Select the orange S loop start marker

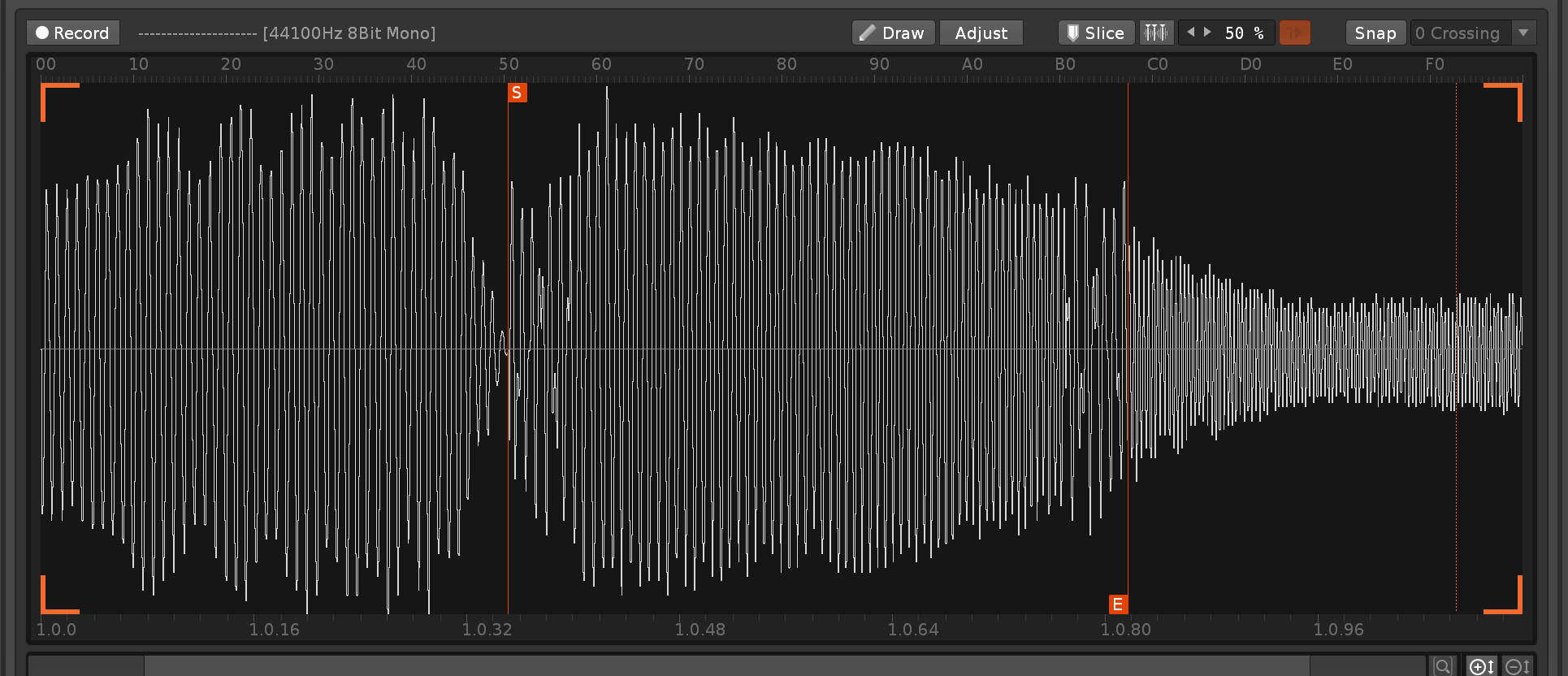point(517,93)
